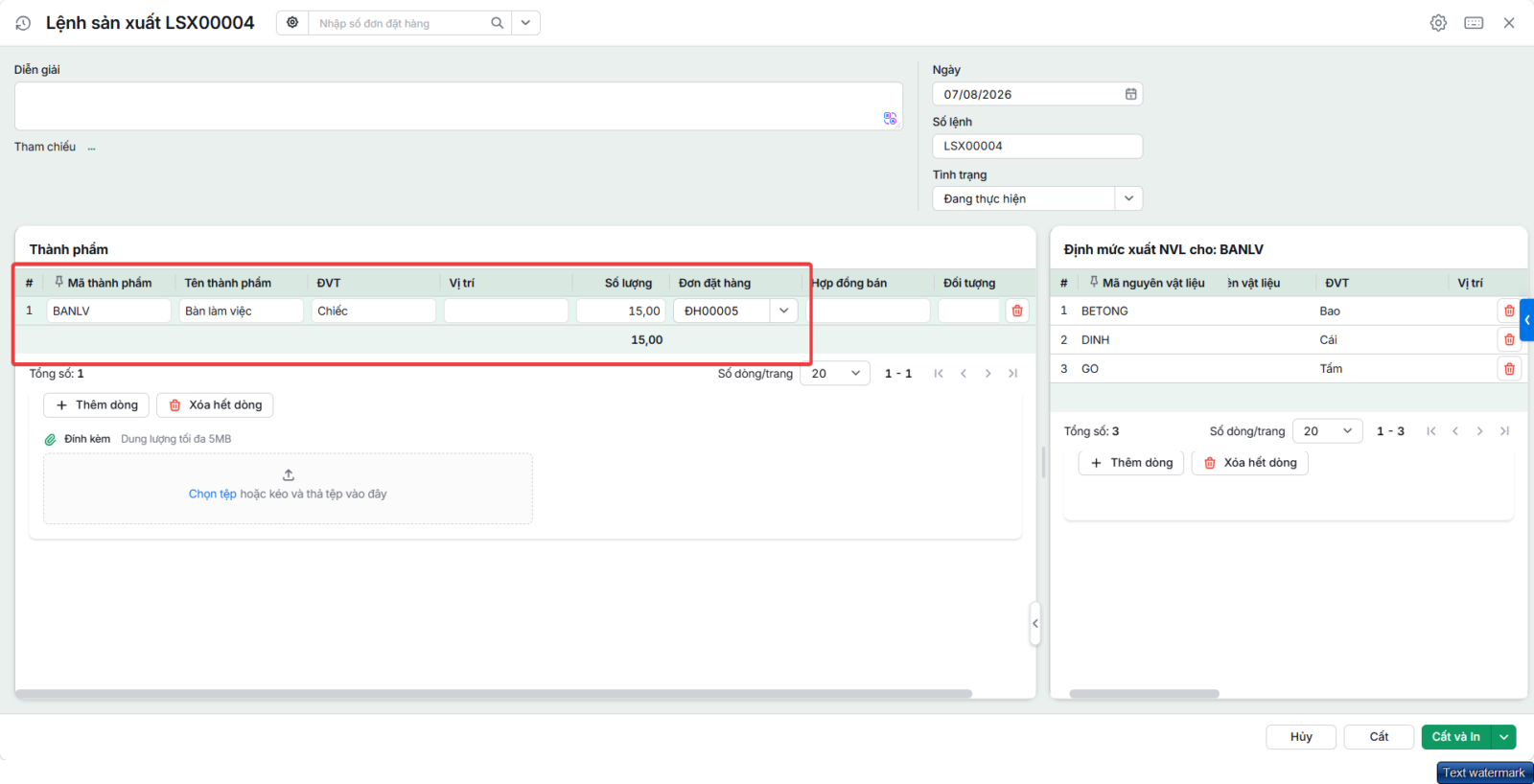Viewport: 1534px width, 784px height.
Task: Open the calendar picker for Ngày
Action: click(x=1130, y=94)
